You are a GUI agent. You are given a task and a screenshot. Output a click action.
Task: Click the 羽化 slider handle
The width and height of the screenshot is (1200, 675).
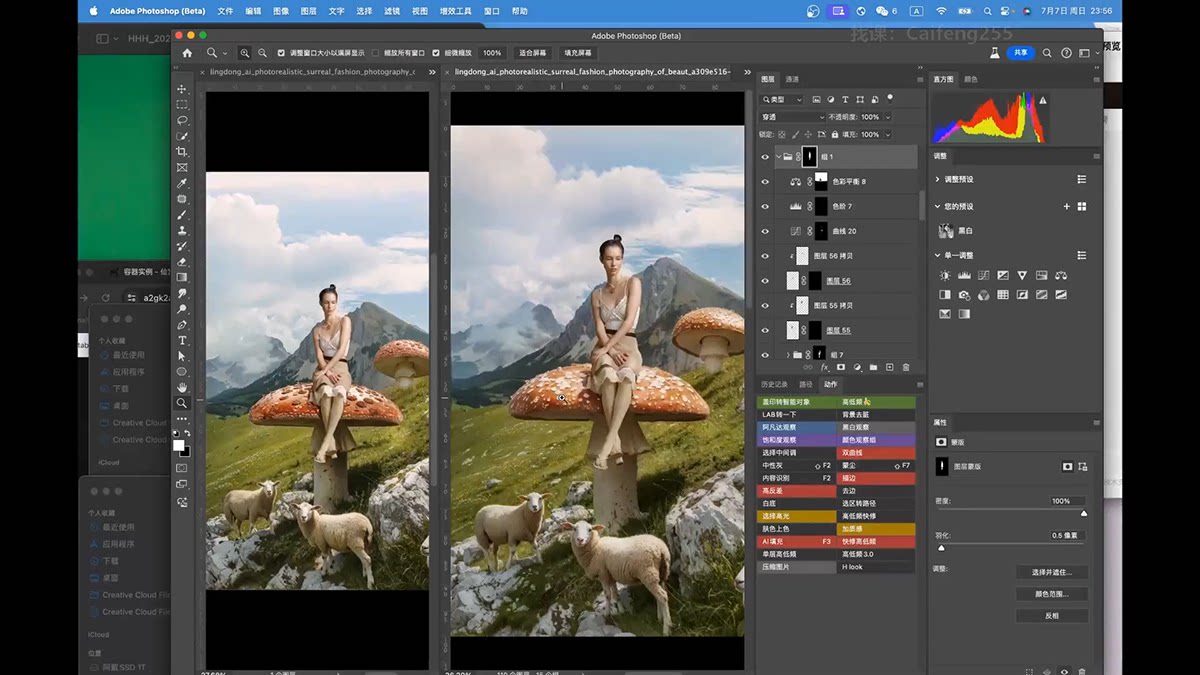(x=941, y=548)
